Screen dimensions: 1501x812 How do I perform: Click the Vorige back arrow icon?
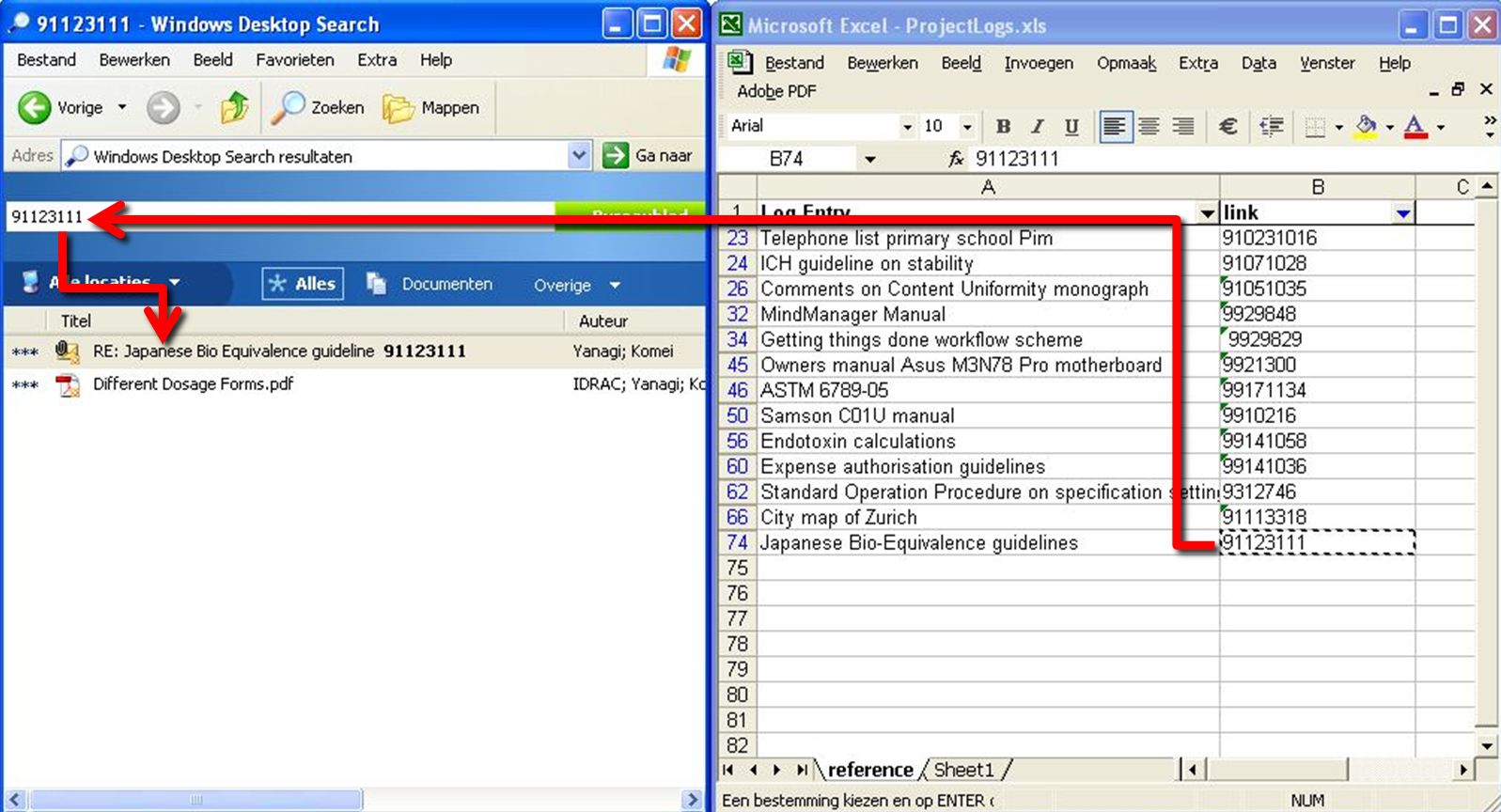[x=35, y=108]
